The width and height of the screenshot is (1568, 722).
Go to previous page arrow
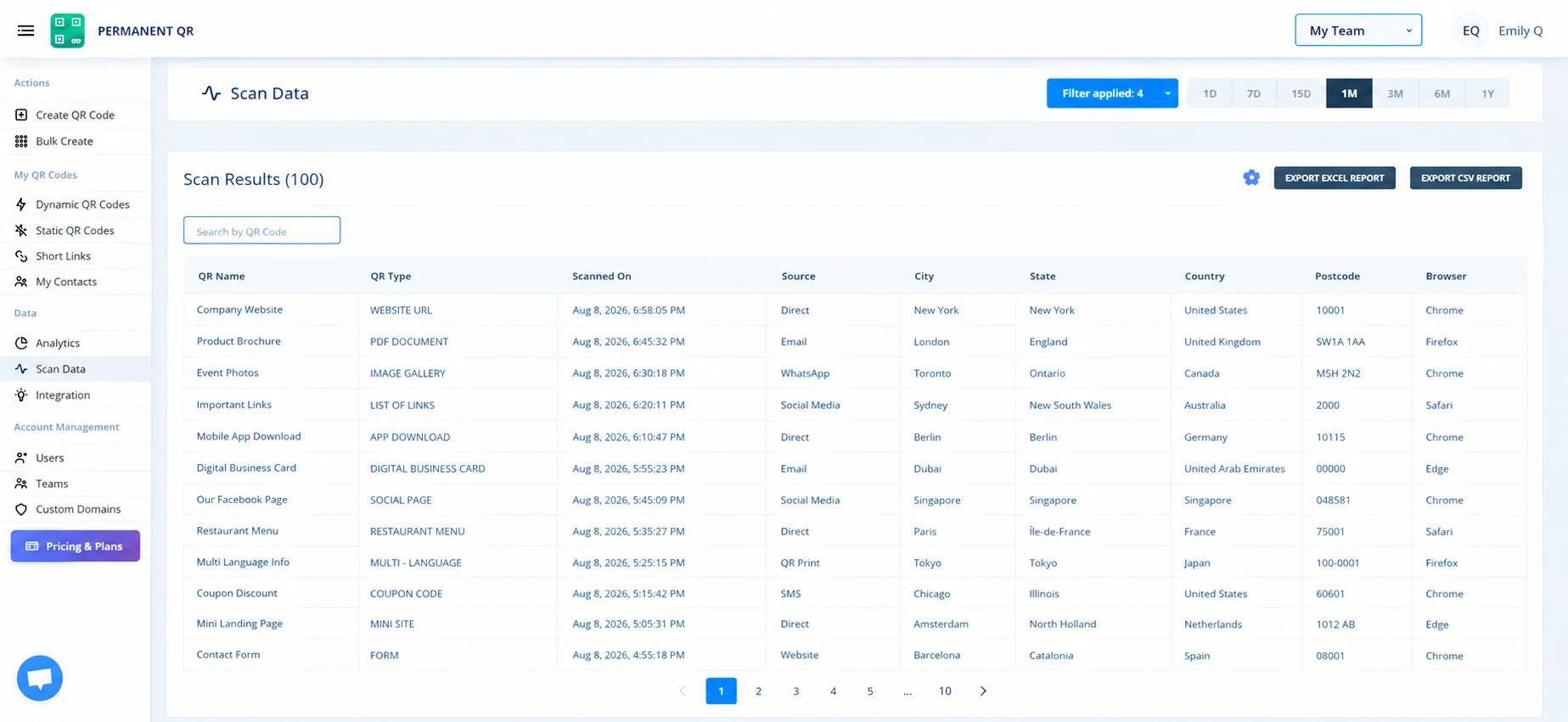(x=683, y=691)
